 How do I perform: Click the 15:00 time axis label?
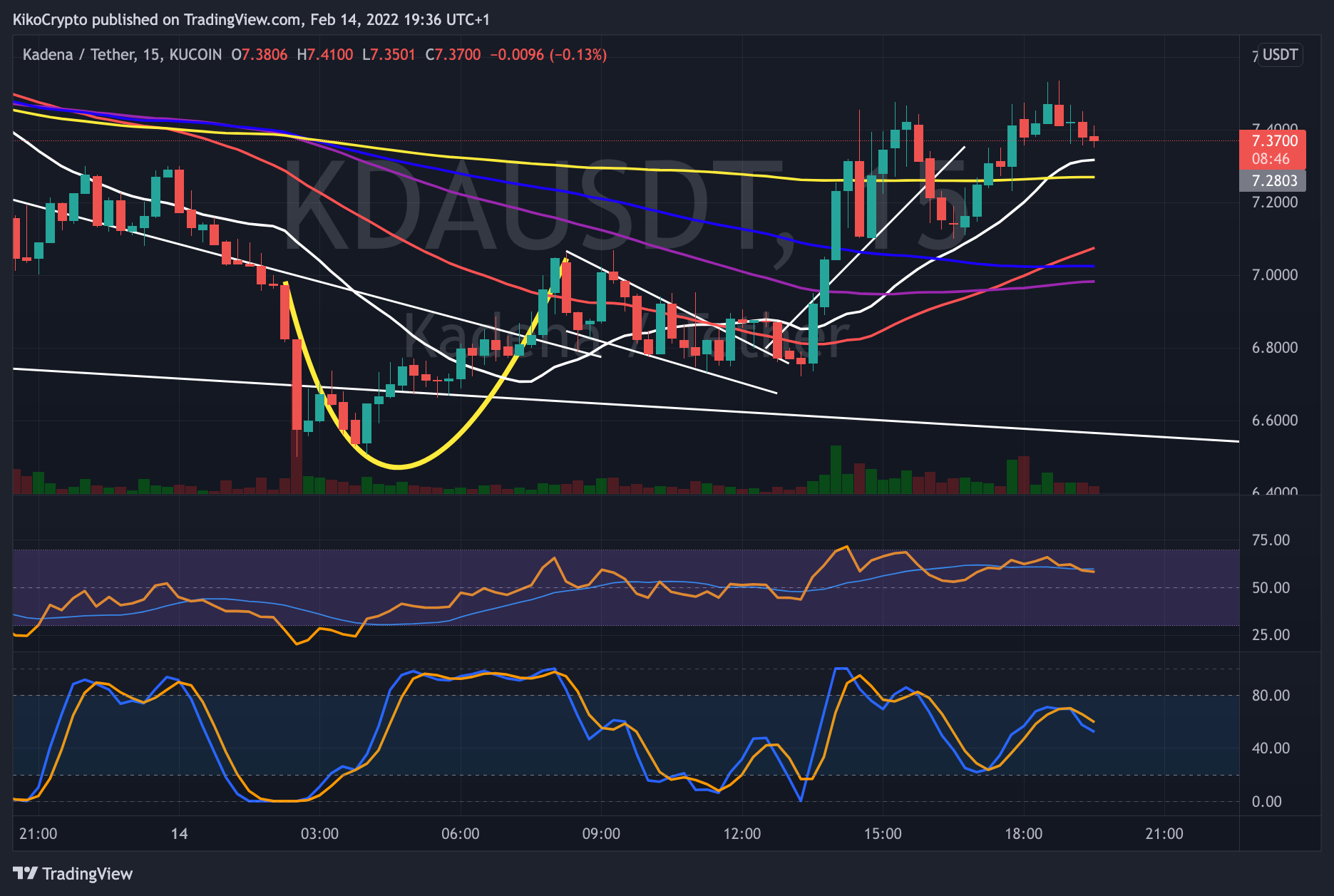(x=883, y=833)
